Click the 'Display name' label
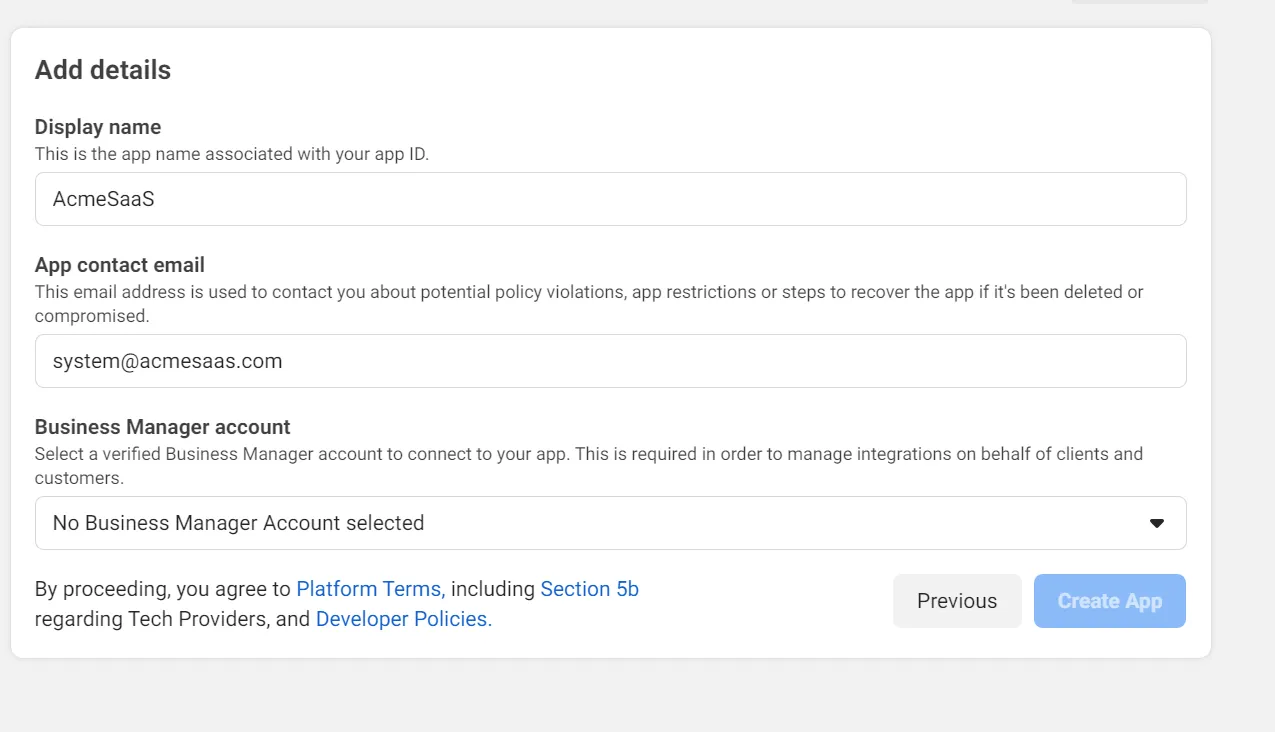 coord(98,127)
